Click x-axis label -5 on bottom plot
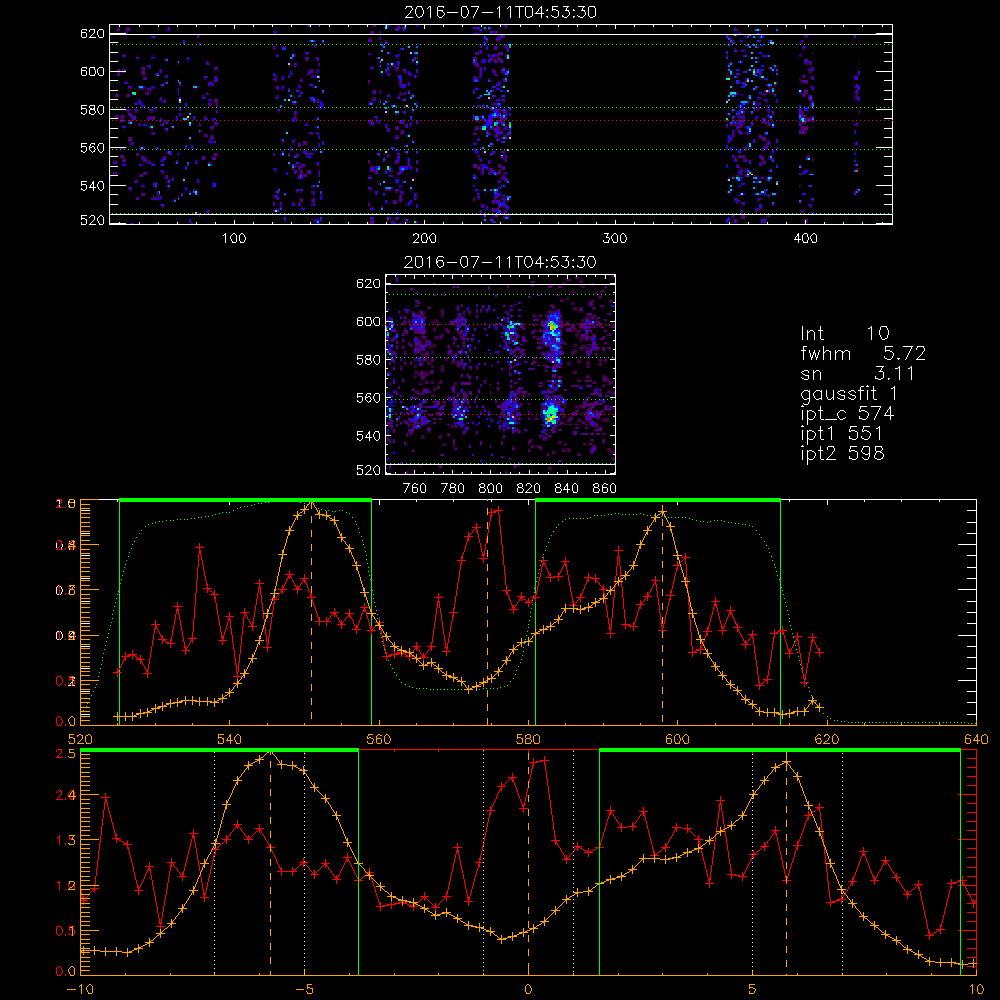Screen dimensions: 1000x1000 click(x=304, y=989)
